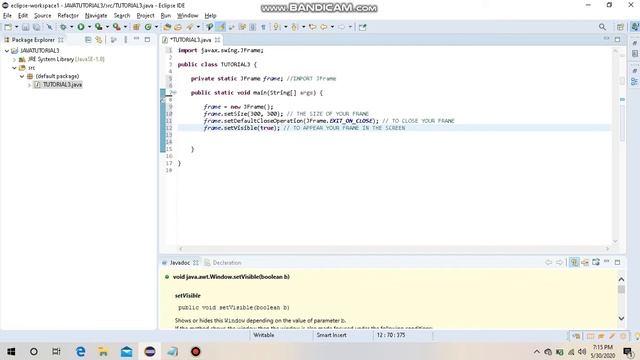Open the New Java Class dropdown arrow
The image size is (640, 360).
[156, 27]
